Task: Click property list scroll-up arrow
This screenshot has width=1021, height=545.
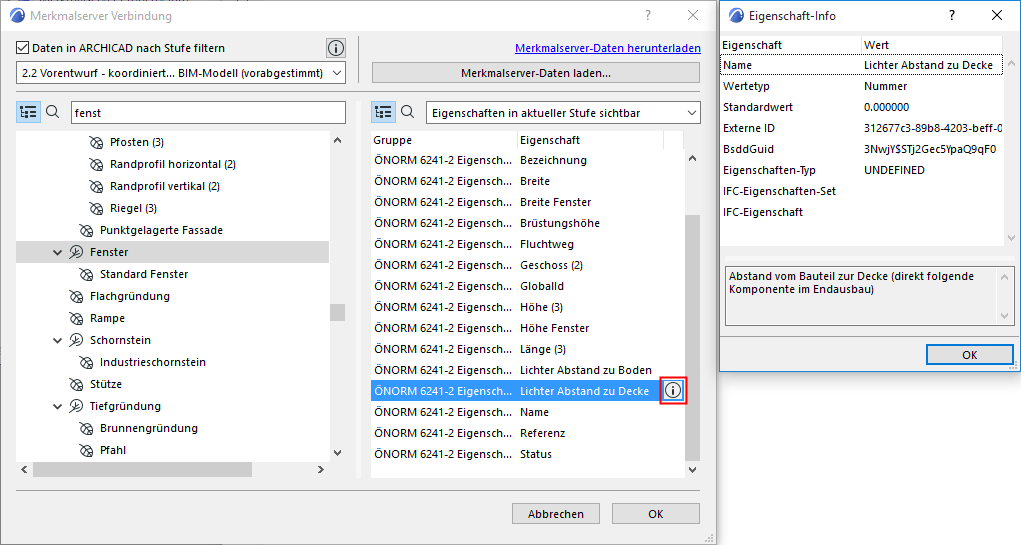Action: coord(692,158)
